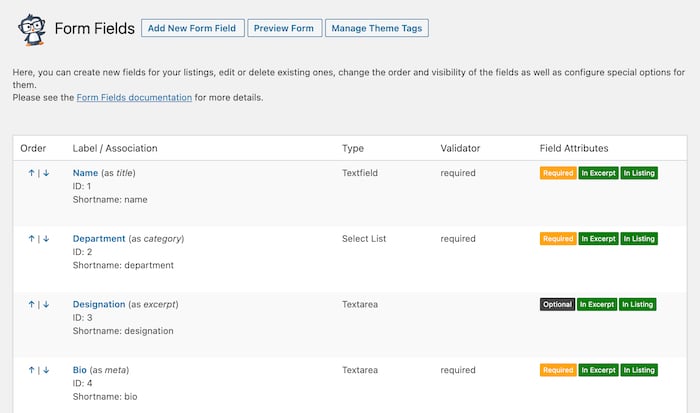Move Designation field down with arrow
Viewport: 700px width, 413px height.
coord(46,305)
